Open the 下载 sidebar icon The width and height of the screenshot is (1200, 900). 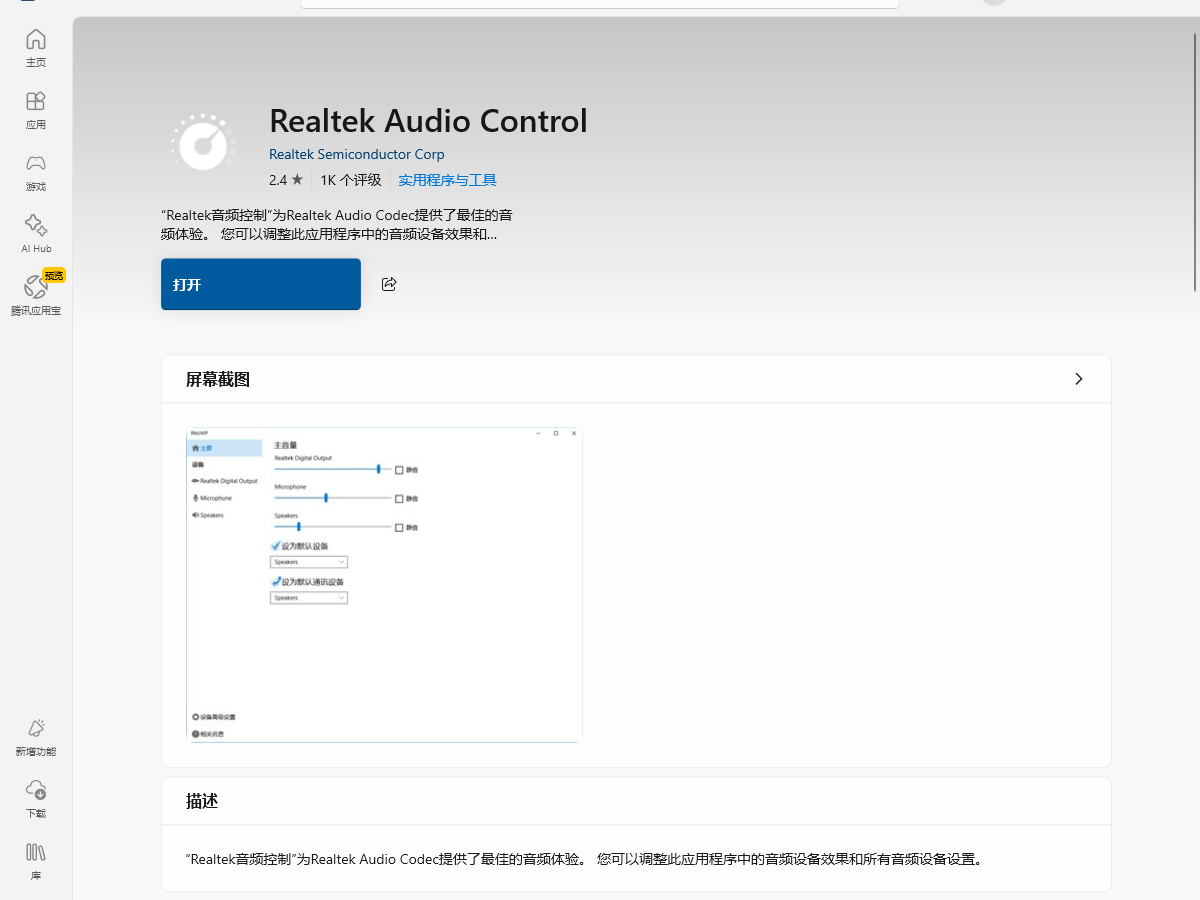pyautogui.click(x=36, y=797)
